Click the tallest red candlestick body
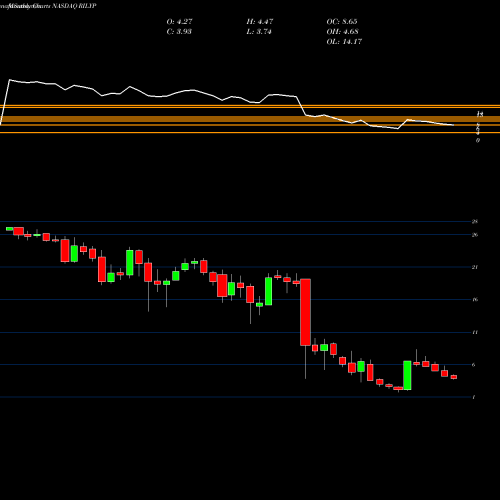This screenshot has height=500, width=500. tap(305, 312)
